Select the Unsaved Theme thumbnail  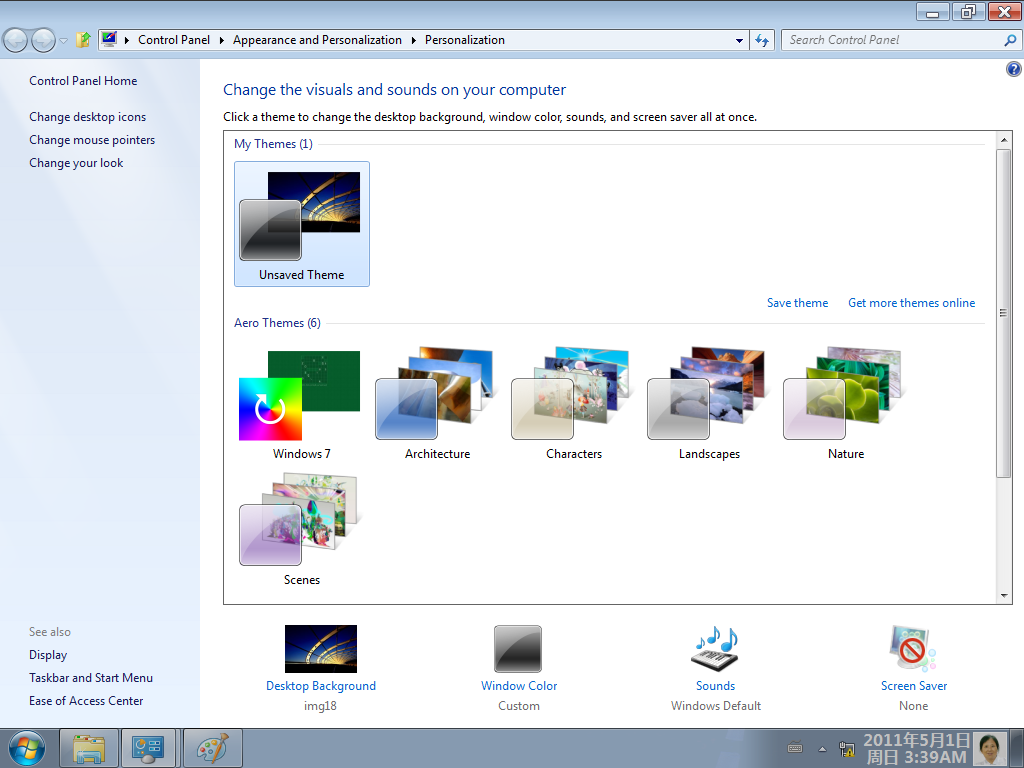[x=302, y=224]
